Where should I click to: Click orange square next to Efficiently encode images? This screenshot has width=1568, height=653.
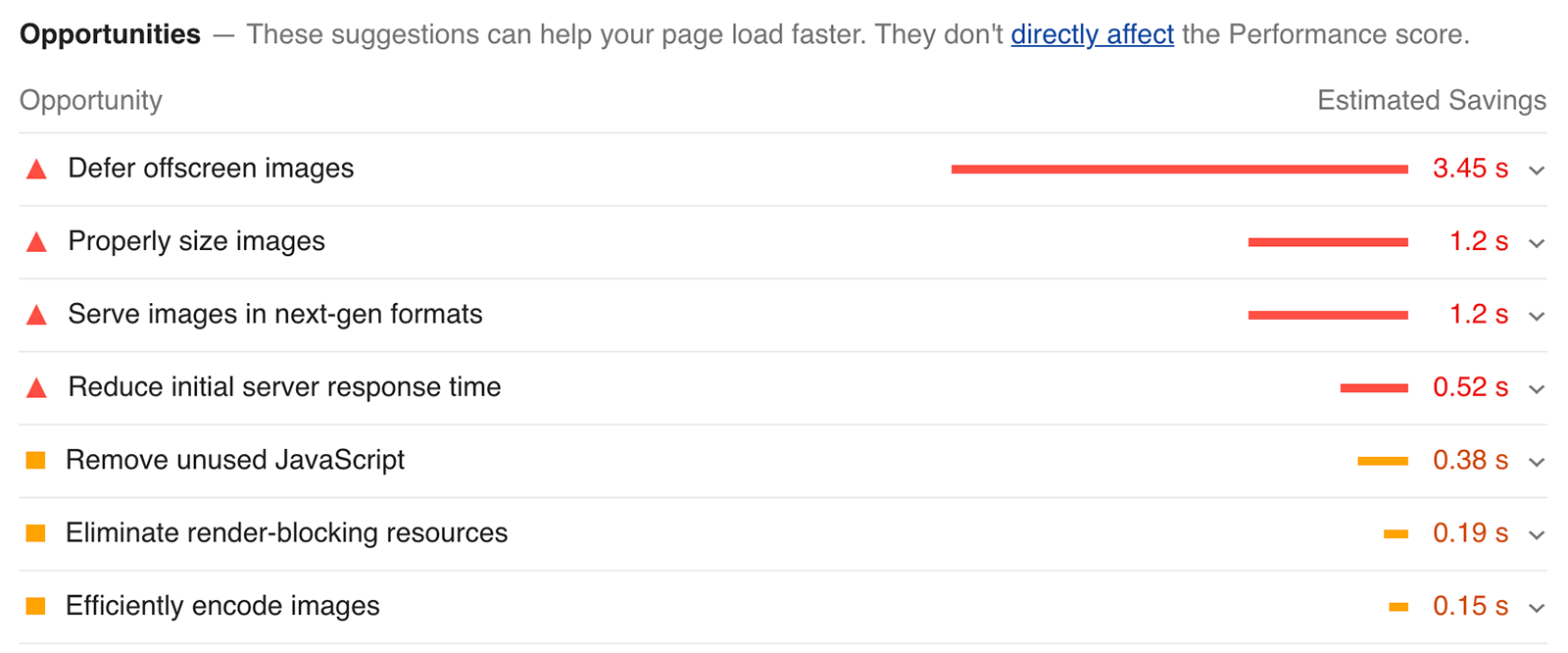[x=36, y=606]
